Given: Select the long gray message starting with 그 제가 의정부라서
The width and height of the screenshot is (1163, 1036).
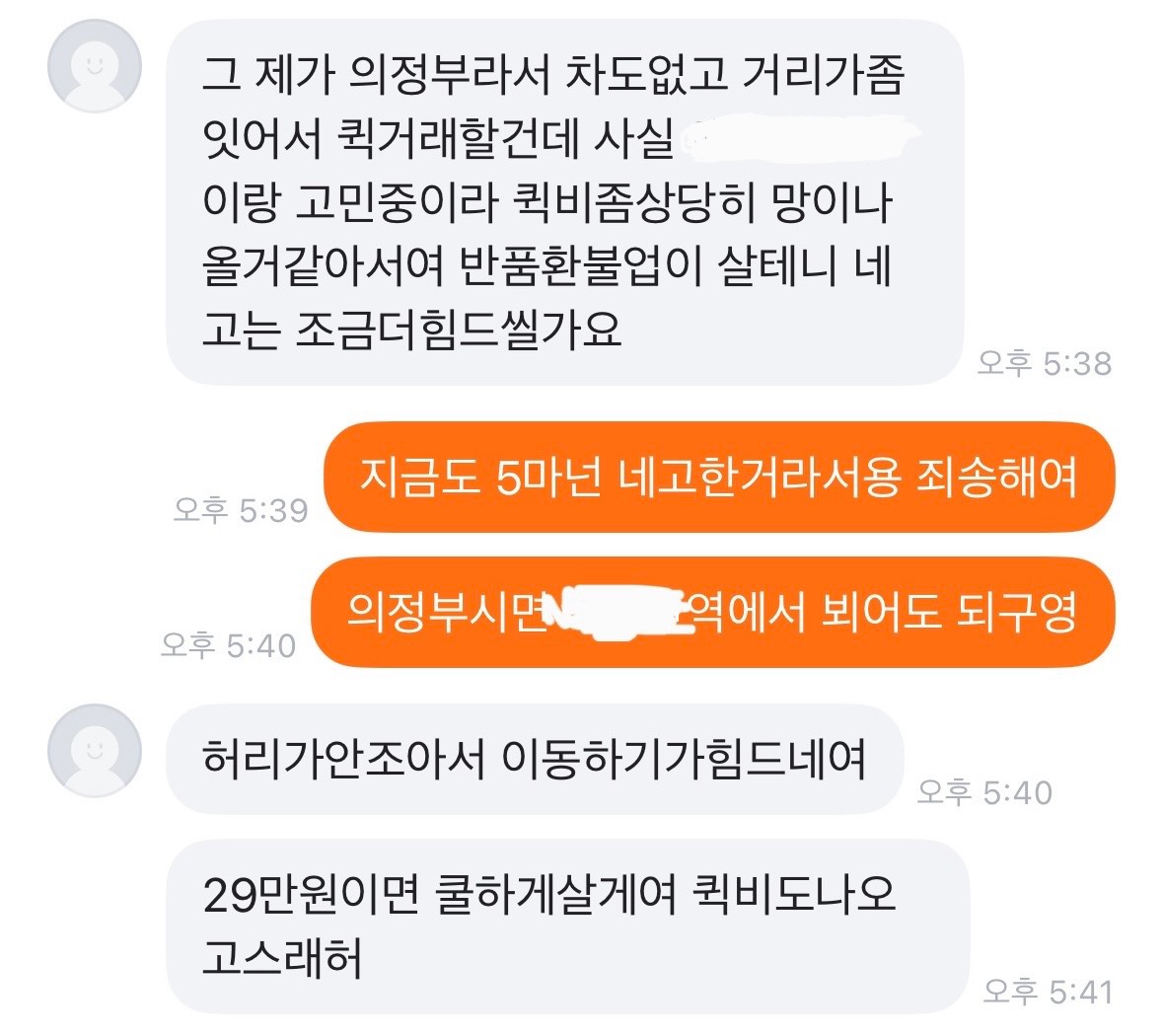Looking at the screenshot, I should click(x=565, y=202).
